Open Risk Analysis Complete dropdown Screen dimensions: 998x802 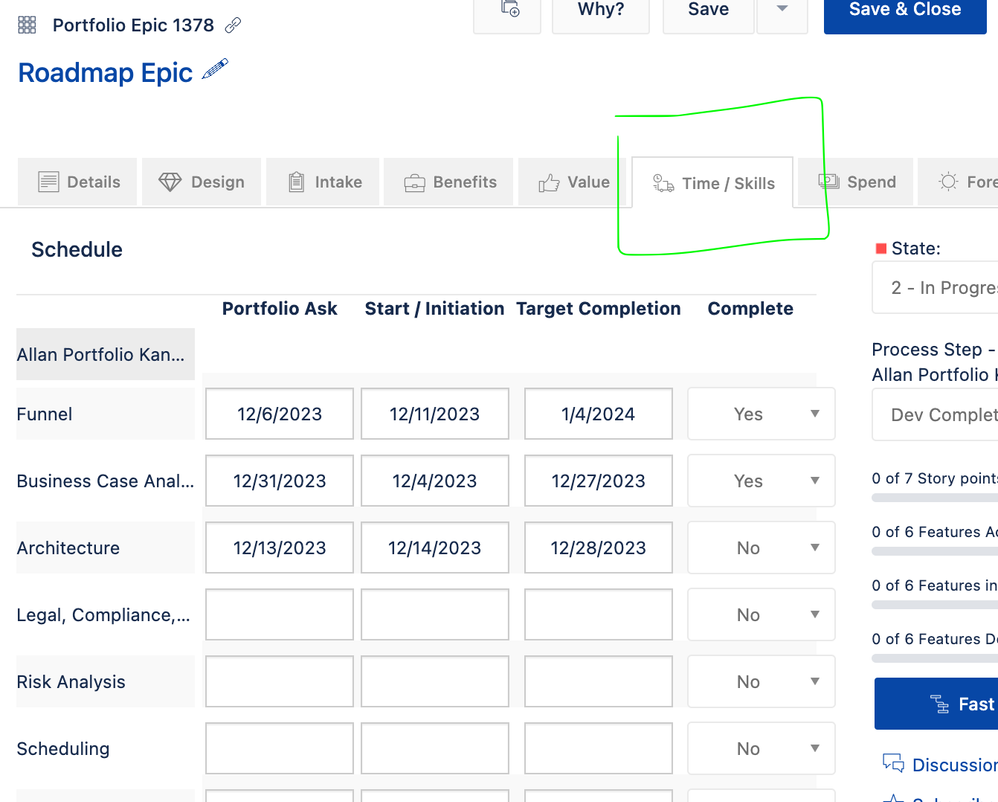[x=761, y=681]
